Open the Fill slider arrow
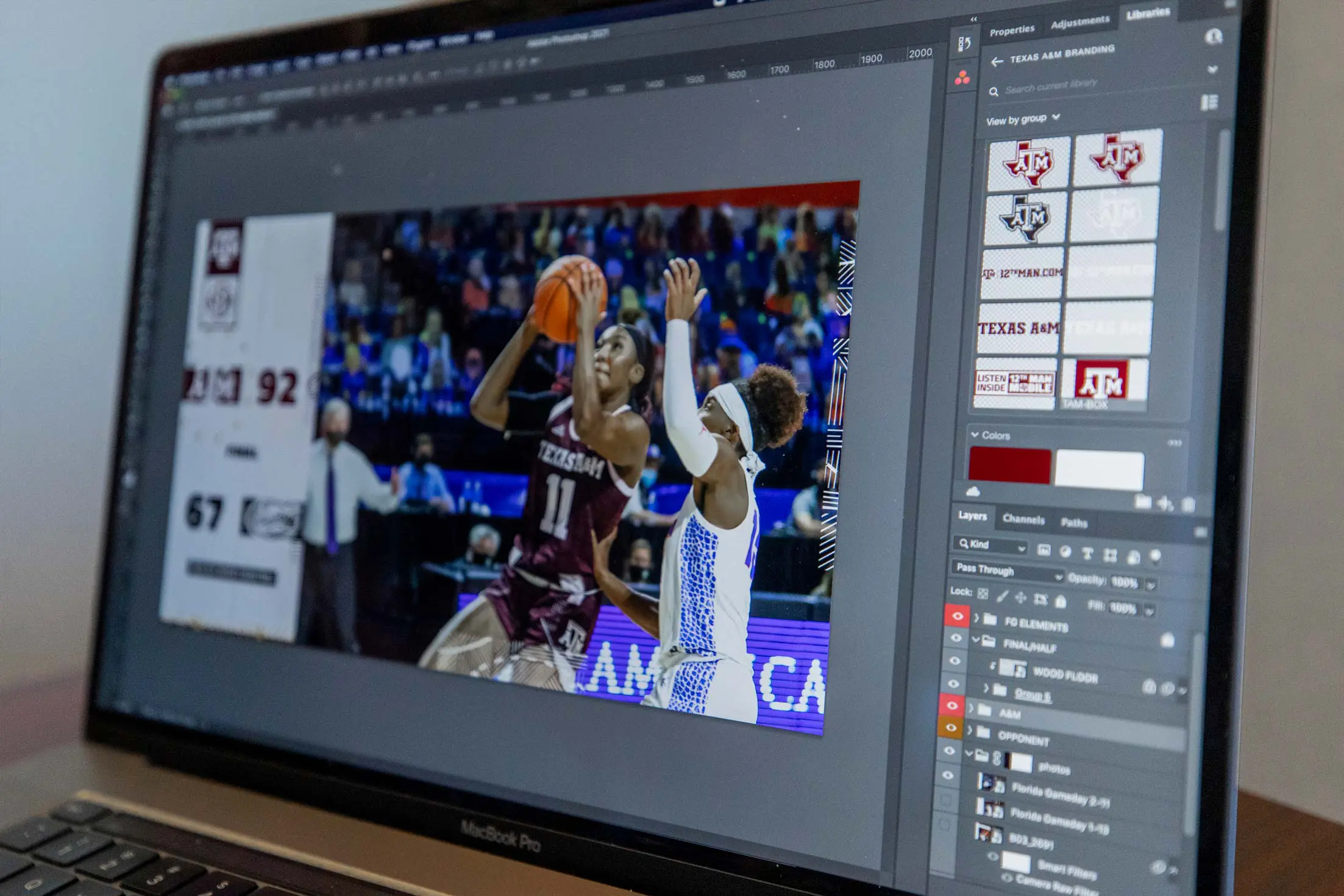The width and height of the screenshot is (1344, 896). (1149, 610)
